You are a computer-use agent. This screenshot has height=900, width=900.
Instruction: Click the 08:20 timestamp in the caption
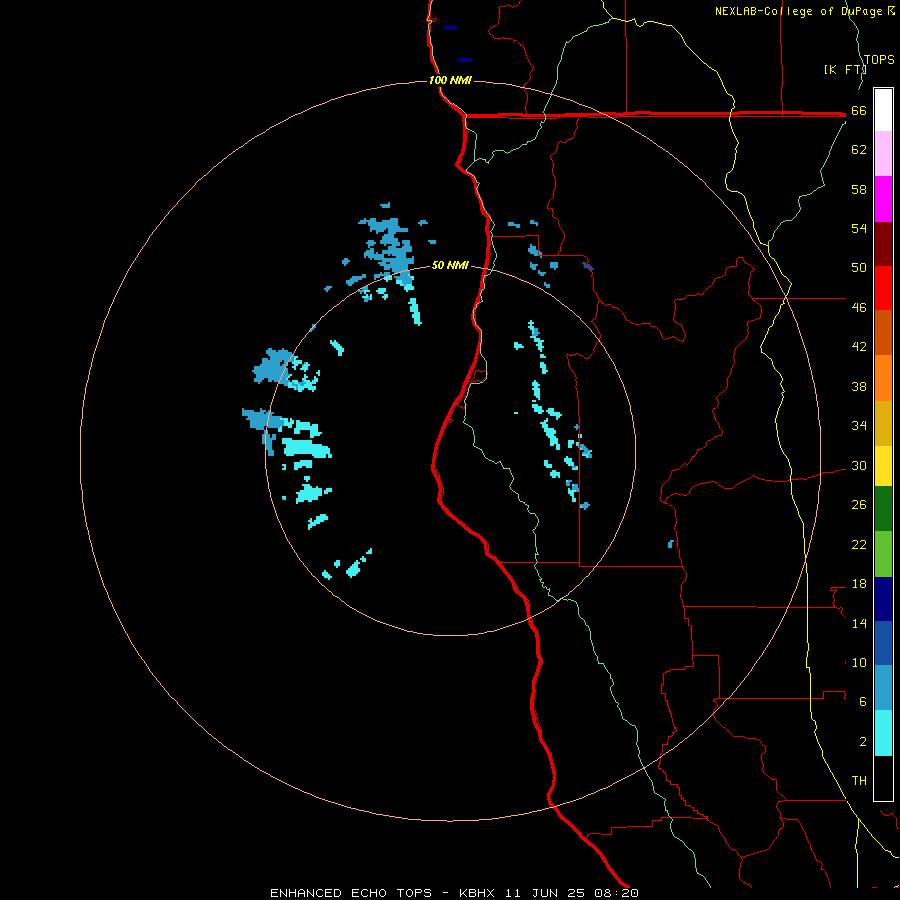tap(614, 893)
